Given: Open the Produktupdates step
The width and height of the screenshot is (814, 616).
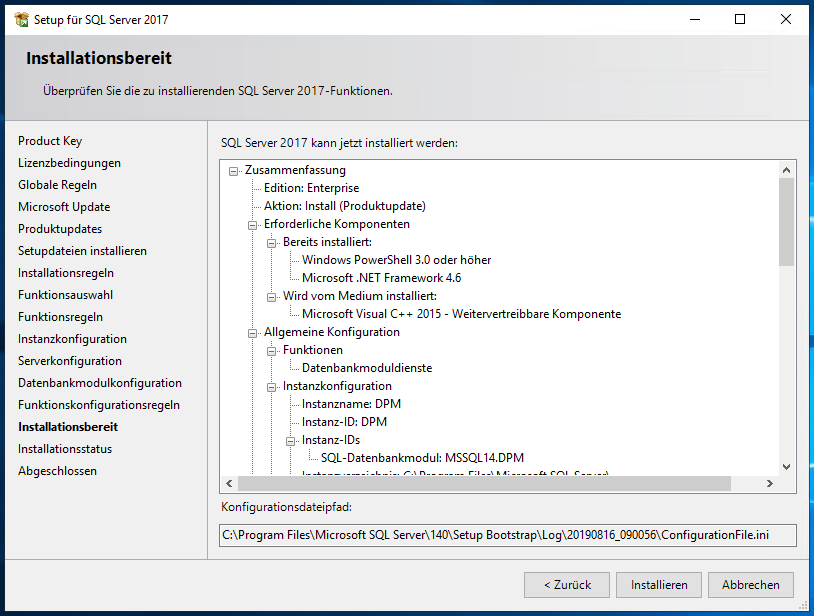Looking at the screenshot, I should [60, 229].
